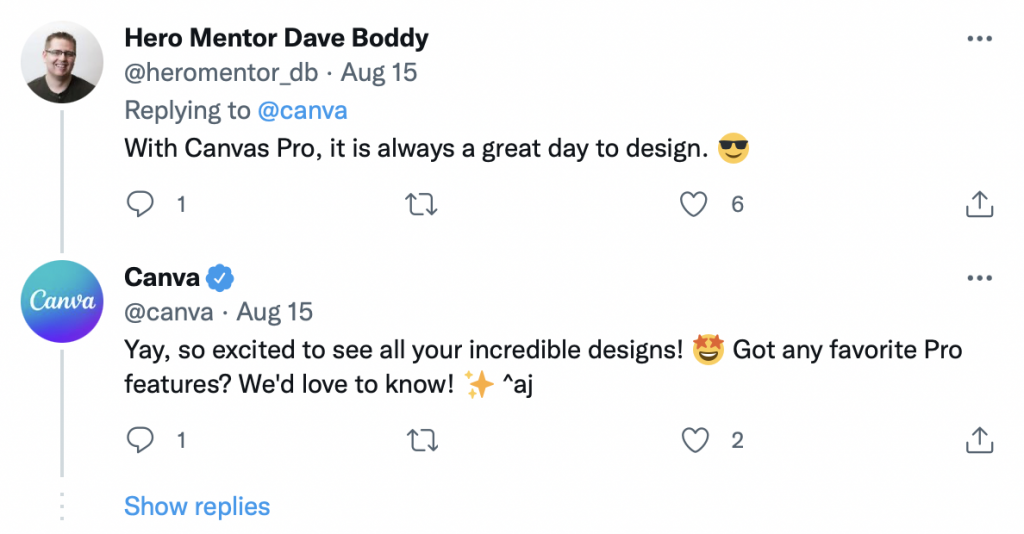Share Canva's reply tweet
The width and height of the screenshot is (1024, 534).
[x=978, y=439]
